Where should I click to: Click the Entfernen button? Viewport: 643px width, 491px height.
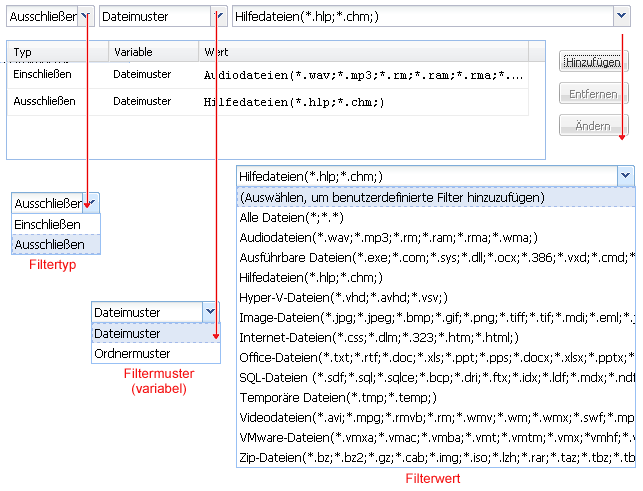(x=593, y=94)
